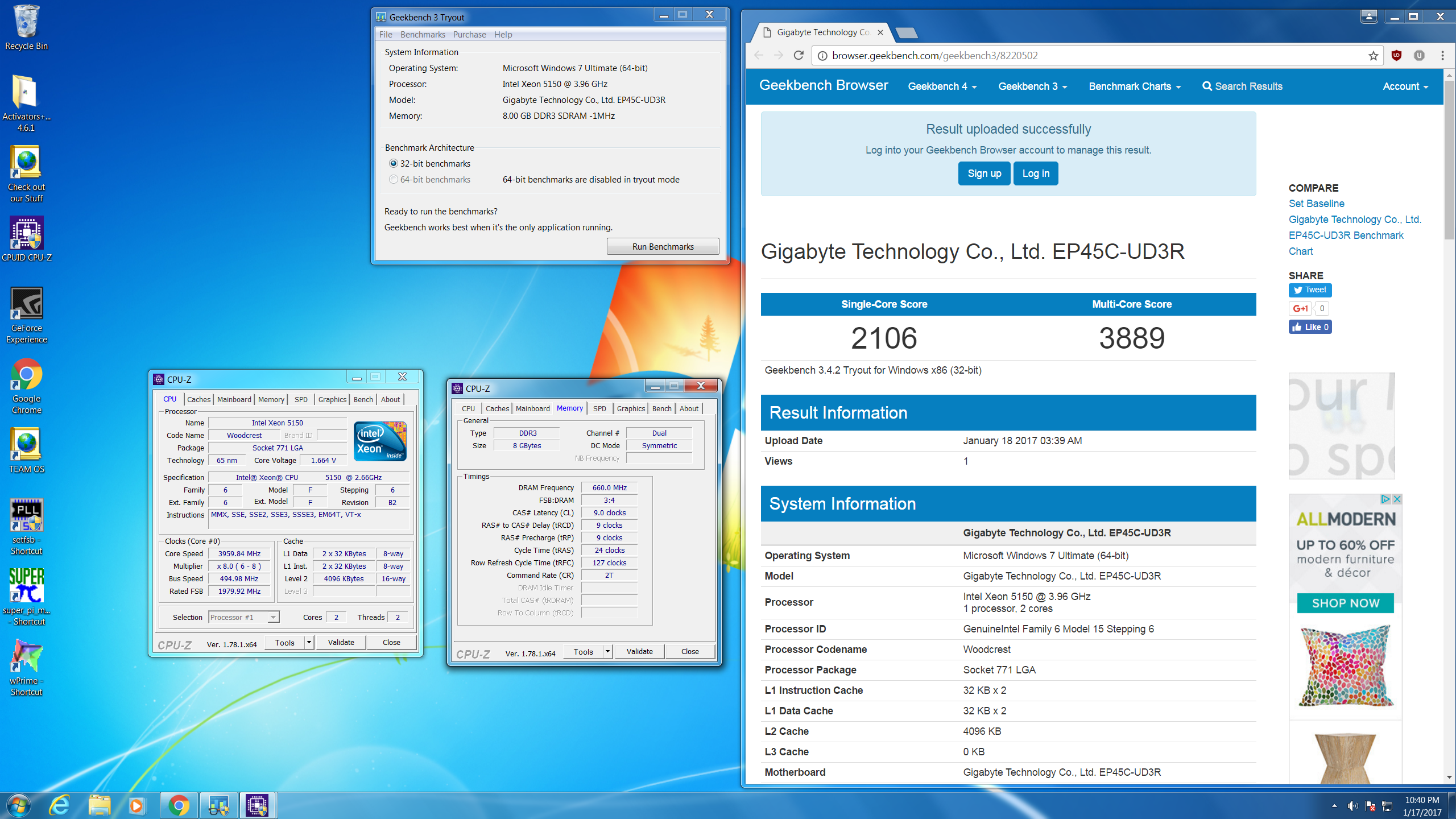
Task: Share result with the Tweet button
Action: tap(1310, 290)
